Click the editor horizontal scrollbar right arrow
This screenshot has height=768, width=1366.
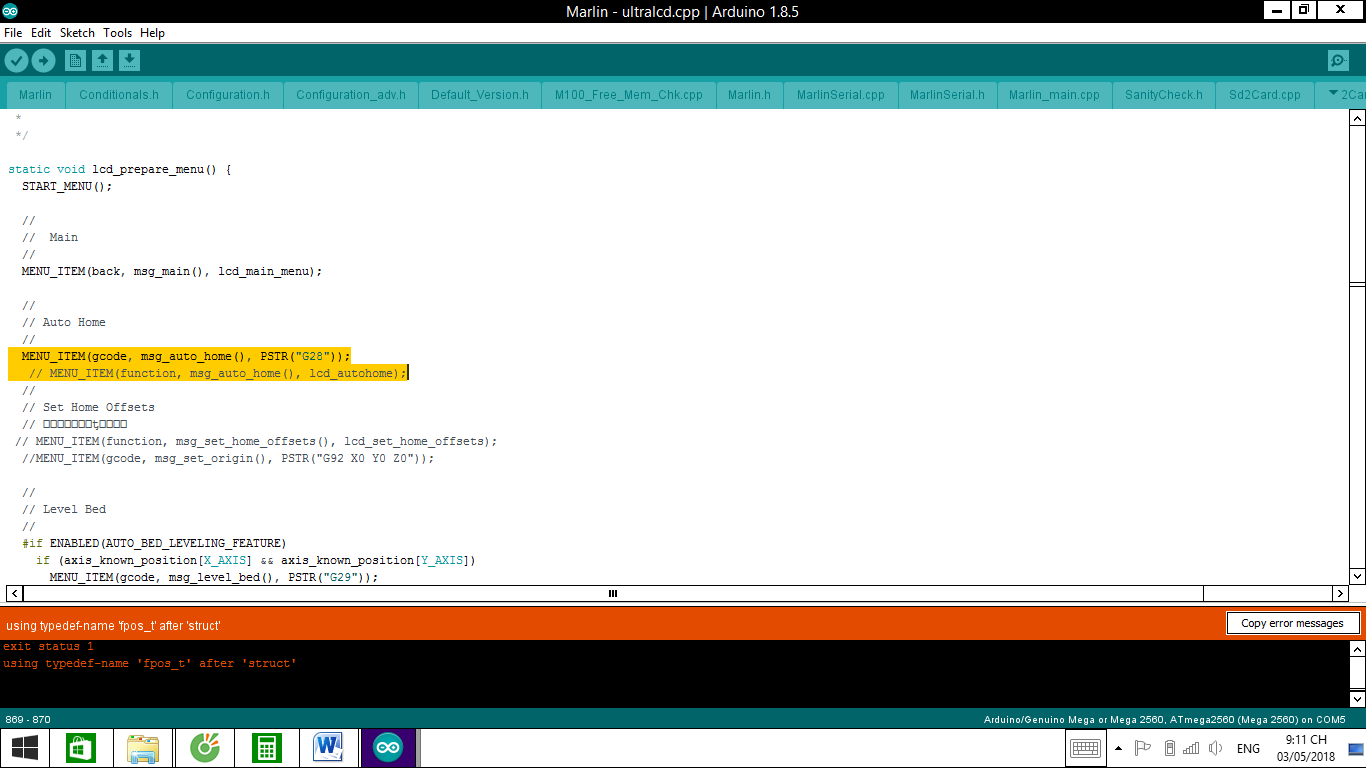1340,593
